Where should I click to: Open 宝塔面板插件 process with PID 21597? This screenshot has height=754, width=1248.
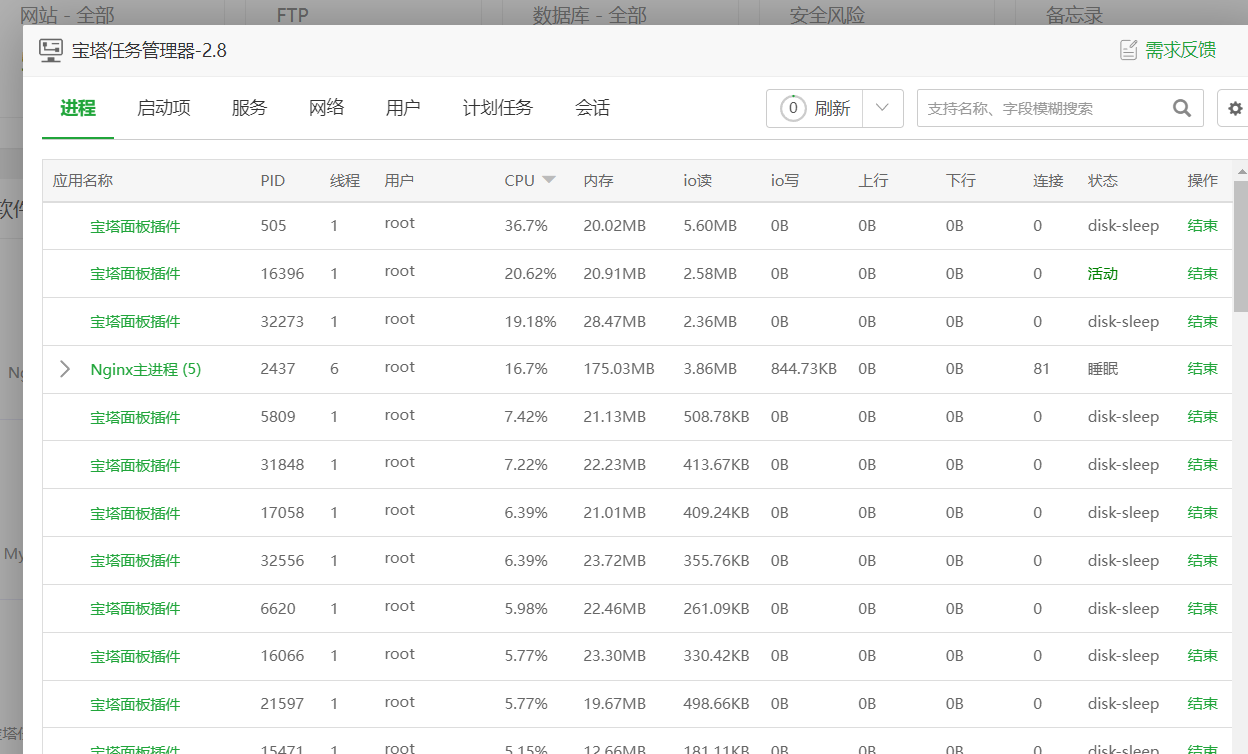(135, 705)
